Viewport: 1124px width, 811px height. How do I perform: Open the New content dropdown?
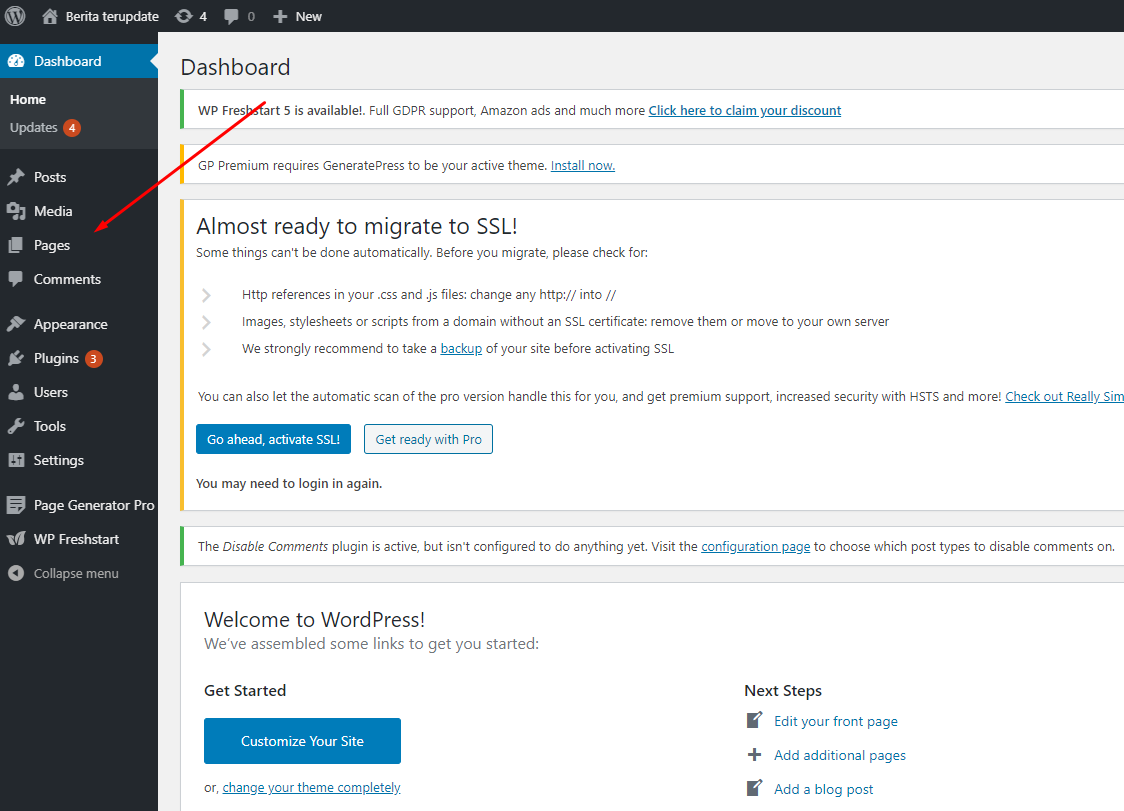(298, 16)
